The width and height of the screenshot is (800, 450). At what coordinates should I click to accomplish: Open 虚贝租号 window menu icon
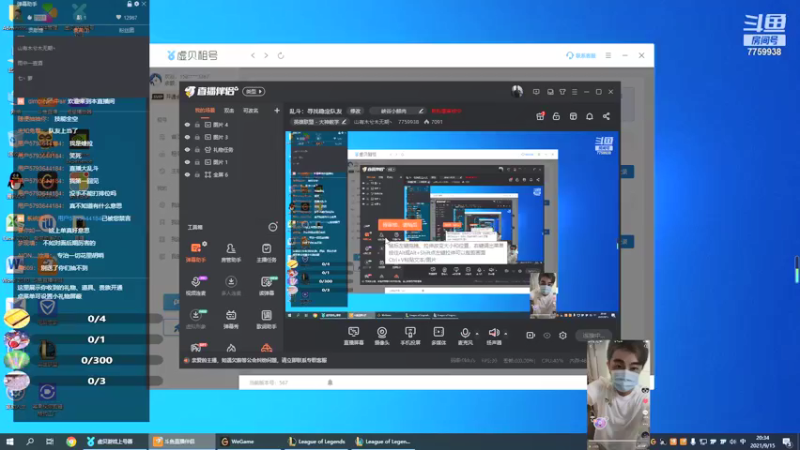[x=608, y=55]
